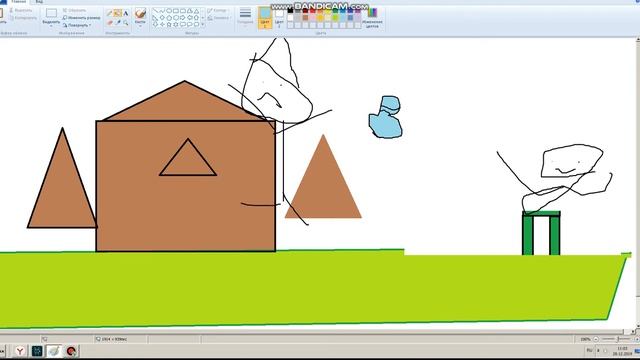Choose the Oval callout shape

[190, 24]
